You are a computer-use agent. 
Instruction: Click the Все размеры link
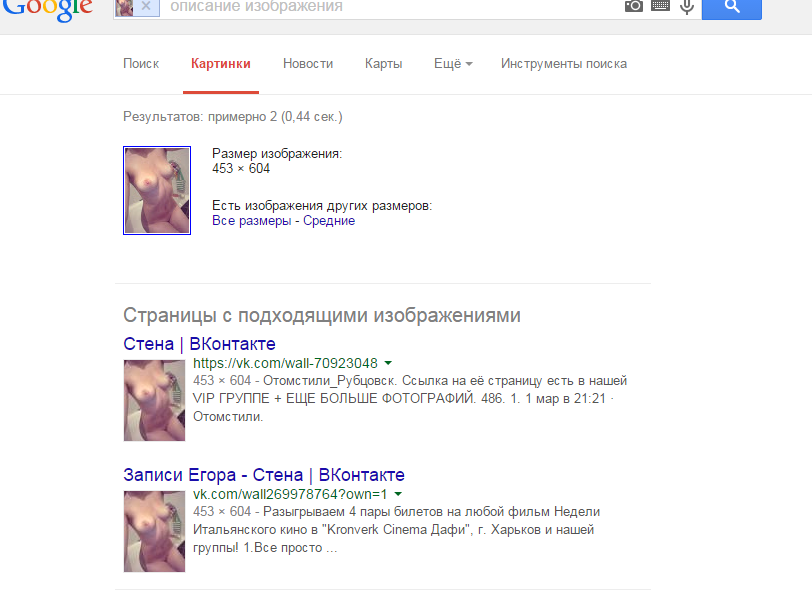pos(252,221)
